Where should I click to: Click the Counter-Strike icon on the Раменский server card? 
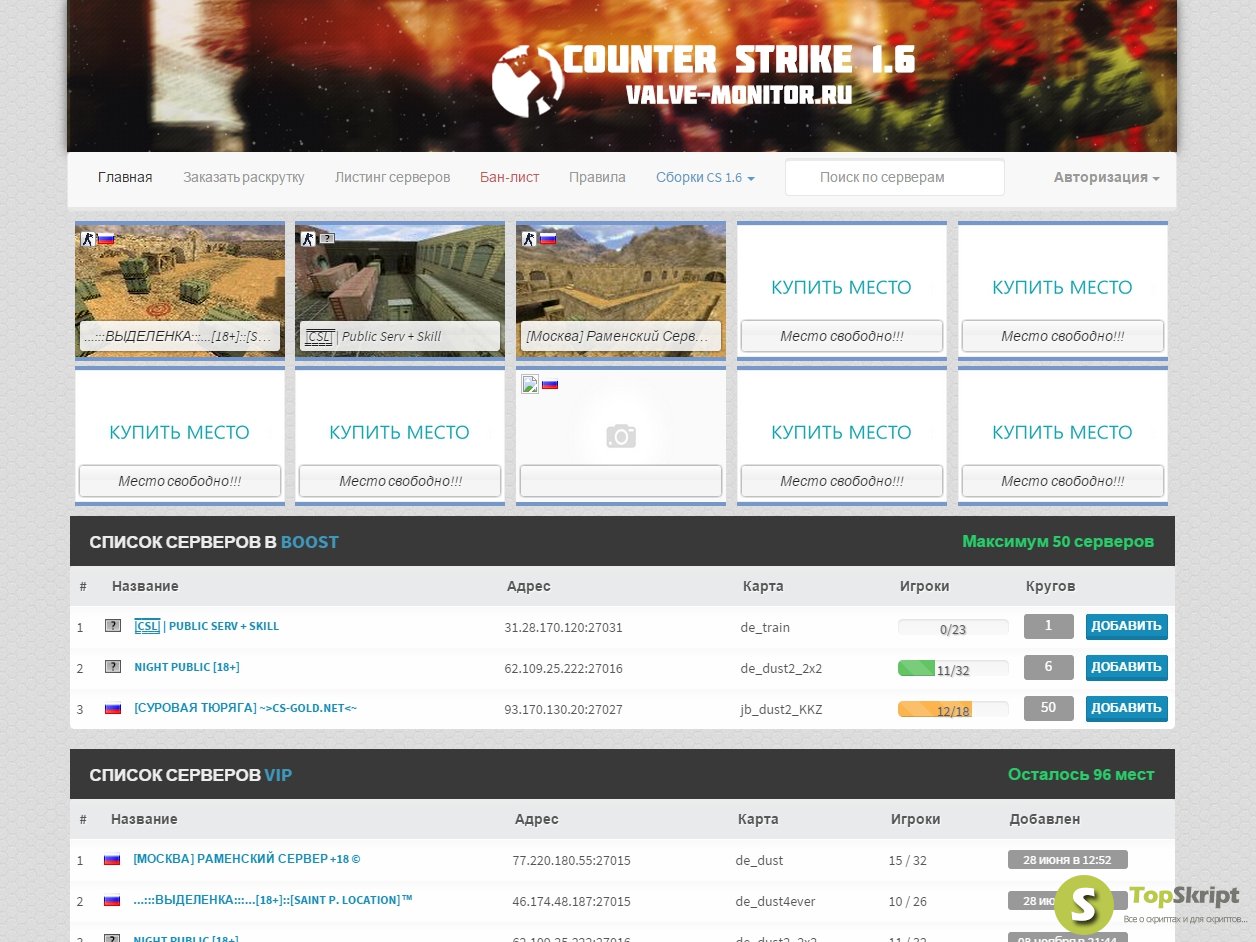(x=529, y=239)
